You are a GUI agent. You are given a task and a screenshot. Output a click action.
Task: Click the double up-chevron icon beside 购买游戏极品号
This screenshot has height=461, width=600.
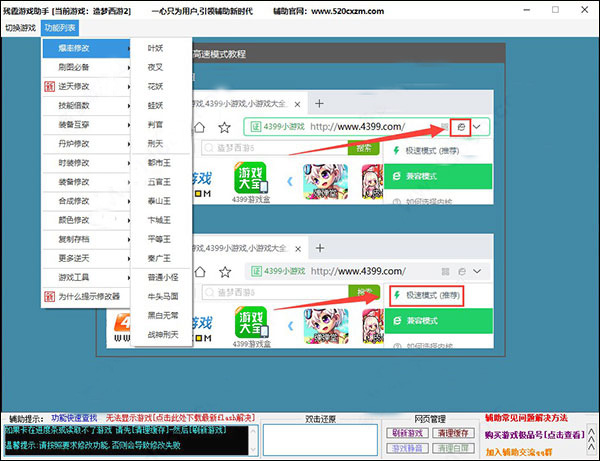[x=591, y=439]
